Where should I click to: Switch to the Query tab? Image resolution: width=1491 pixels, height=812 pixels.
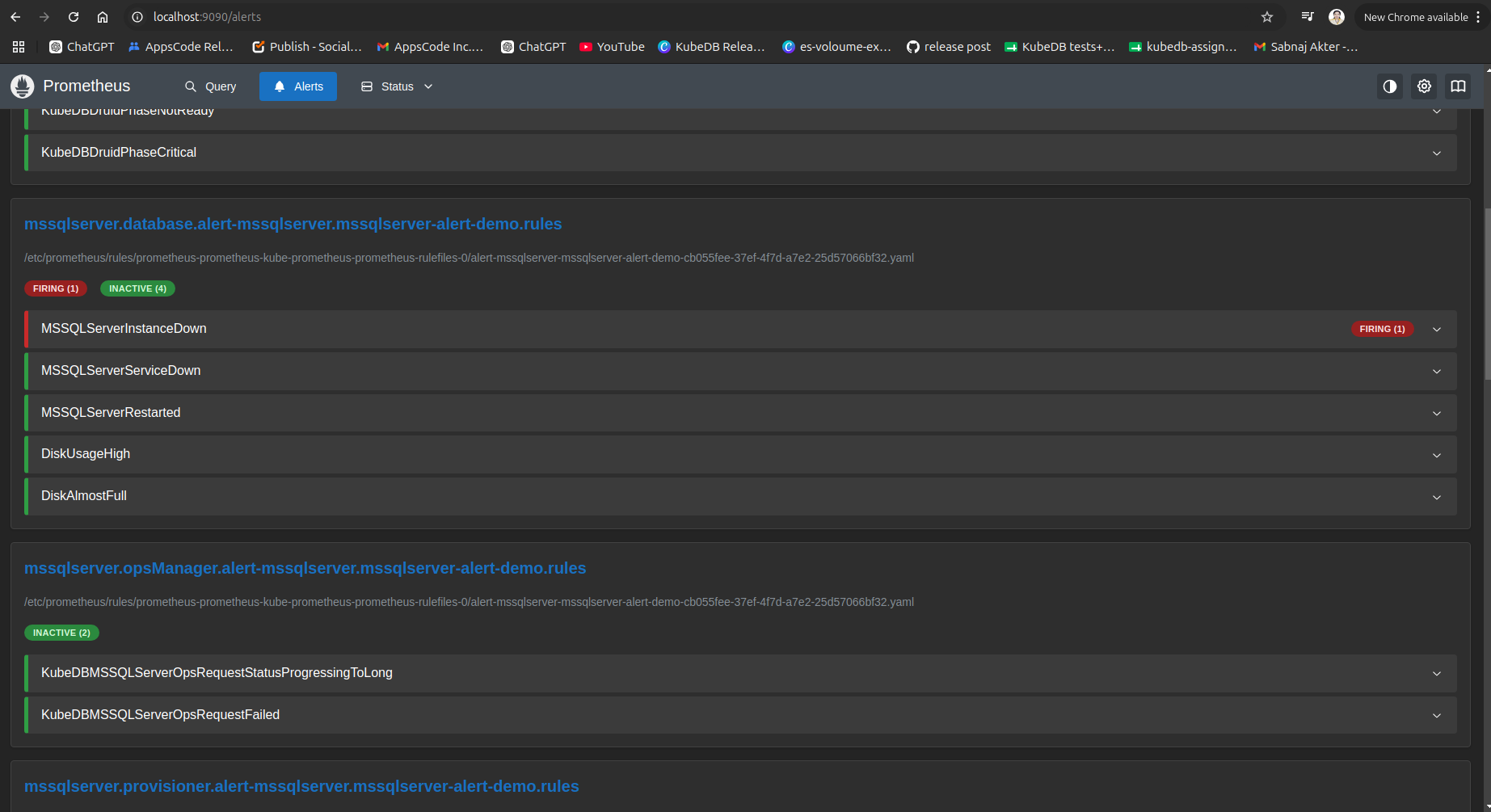point(210,86)
